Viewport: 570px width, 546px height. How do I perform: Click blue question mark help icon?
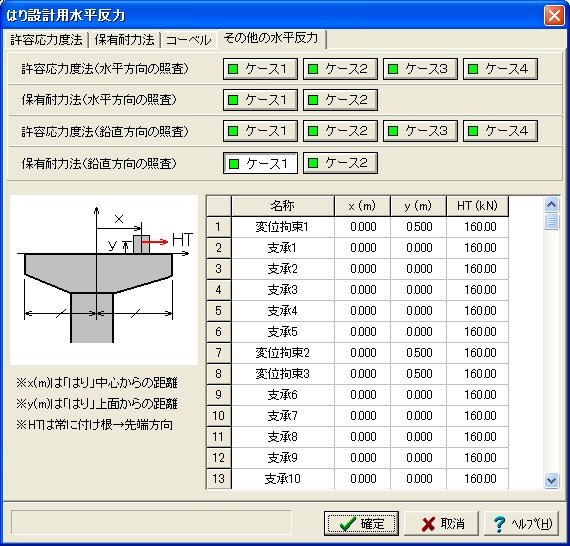(499, 524)
